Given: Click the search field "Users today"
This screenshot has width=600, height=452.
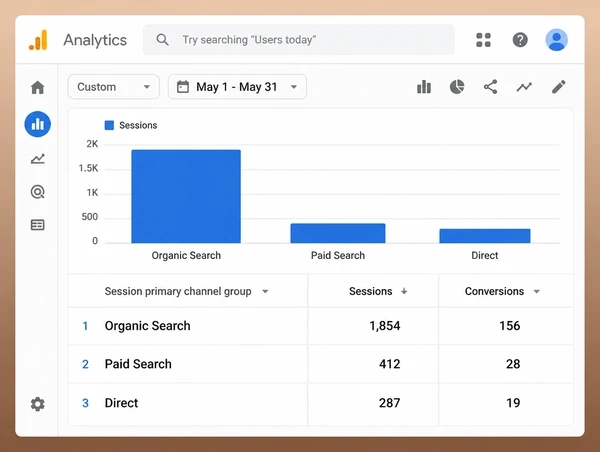Looking at the screenshot, I should [x=299, y=40].
